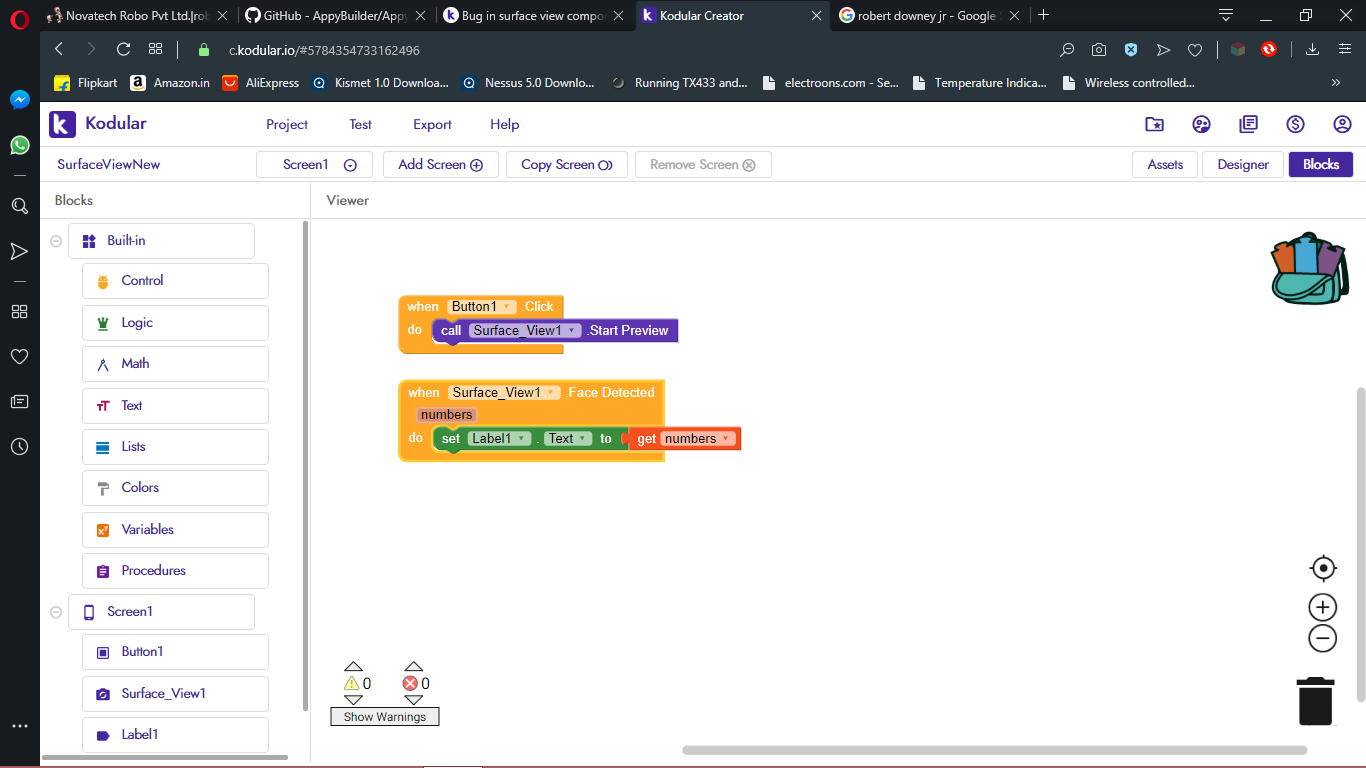Collapse the Screen1 component tree
Image resolution: width=1366 pixels, height=768 pixels.
[56, 612]
